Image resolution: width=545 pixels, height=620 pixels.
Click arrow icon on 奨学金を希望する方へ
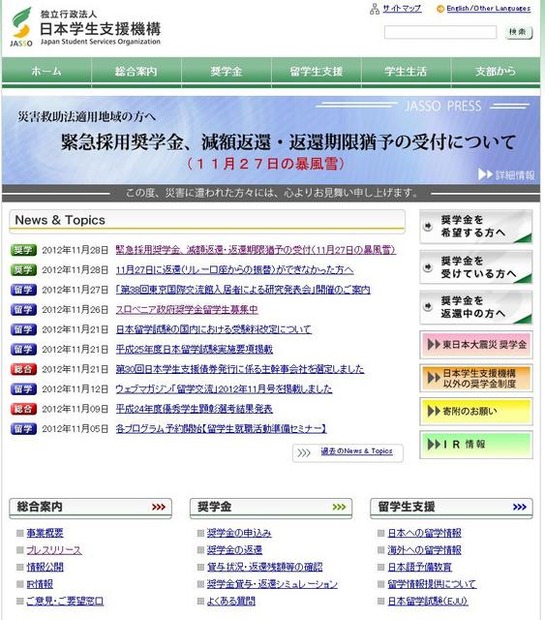428,226
